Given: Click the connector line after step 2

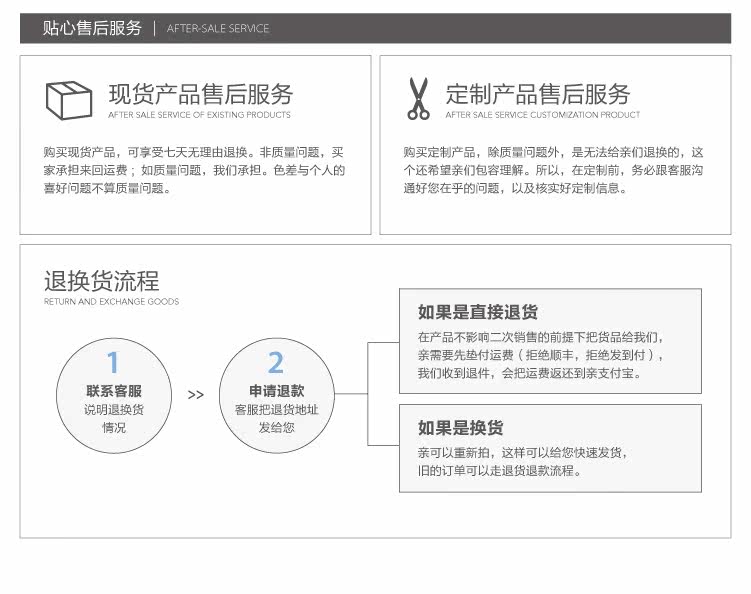Looking at the screenshot, I should coord(351,394).
